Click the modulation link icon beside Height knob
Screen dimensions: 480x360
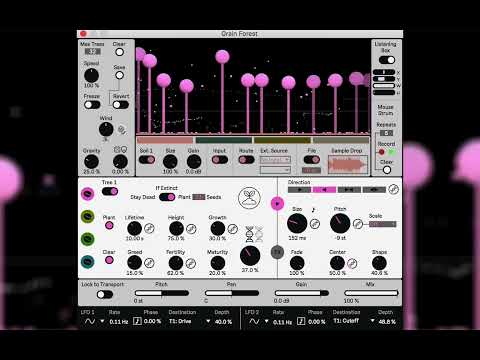point(191,229)
